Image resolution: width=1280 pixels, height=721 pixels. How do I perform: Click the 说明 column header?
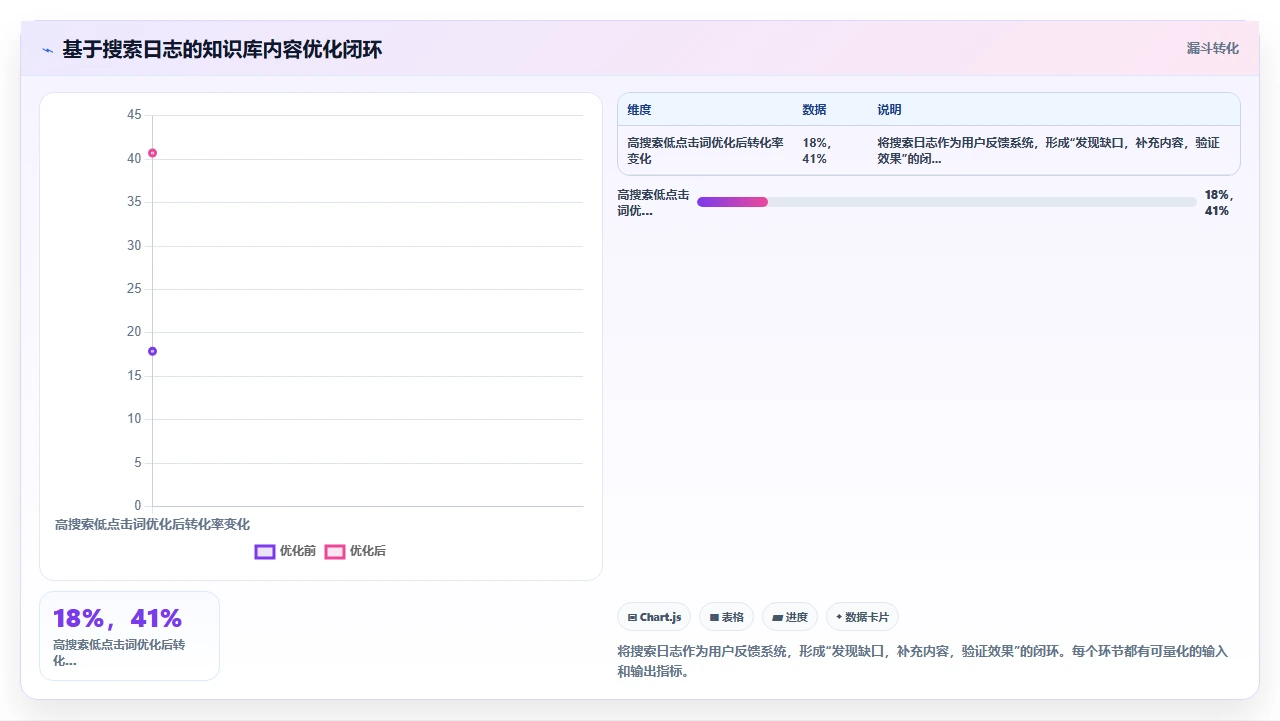tap(889, 110)
